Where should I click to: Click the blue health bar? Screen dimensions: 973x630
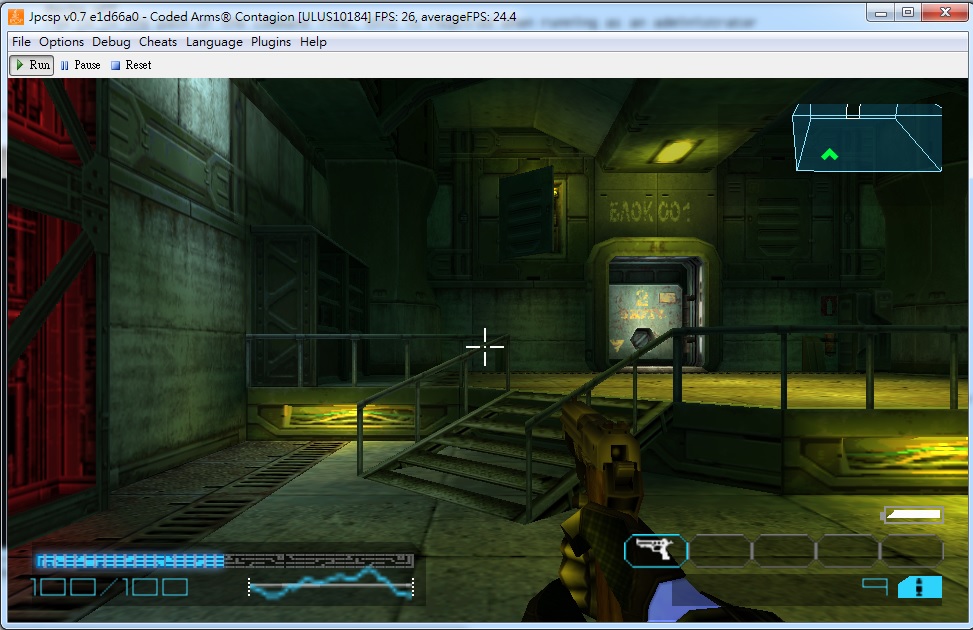click(x=225, y=561)
